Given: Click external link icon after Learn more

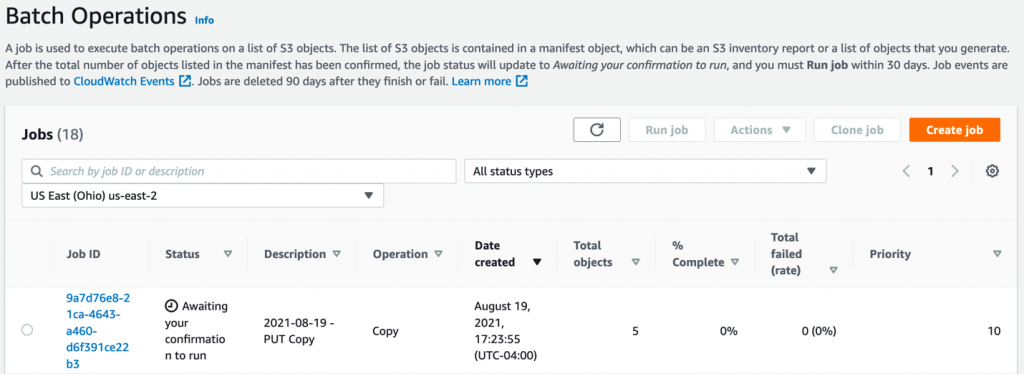Looking at the screenshot, I should pos(522,82).
